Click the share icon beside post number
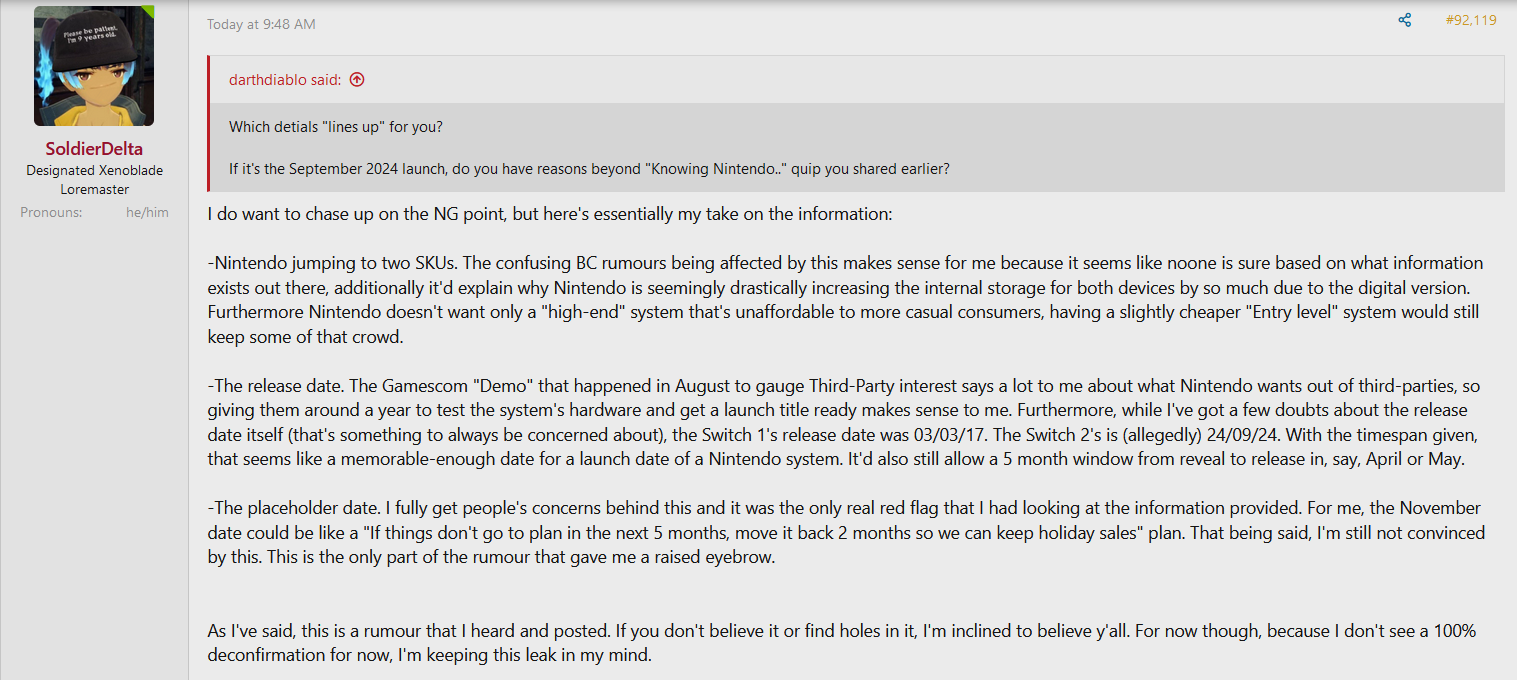1517x680 pixels. coord(1405,20)
